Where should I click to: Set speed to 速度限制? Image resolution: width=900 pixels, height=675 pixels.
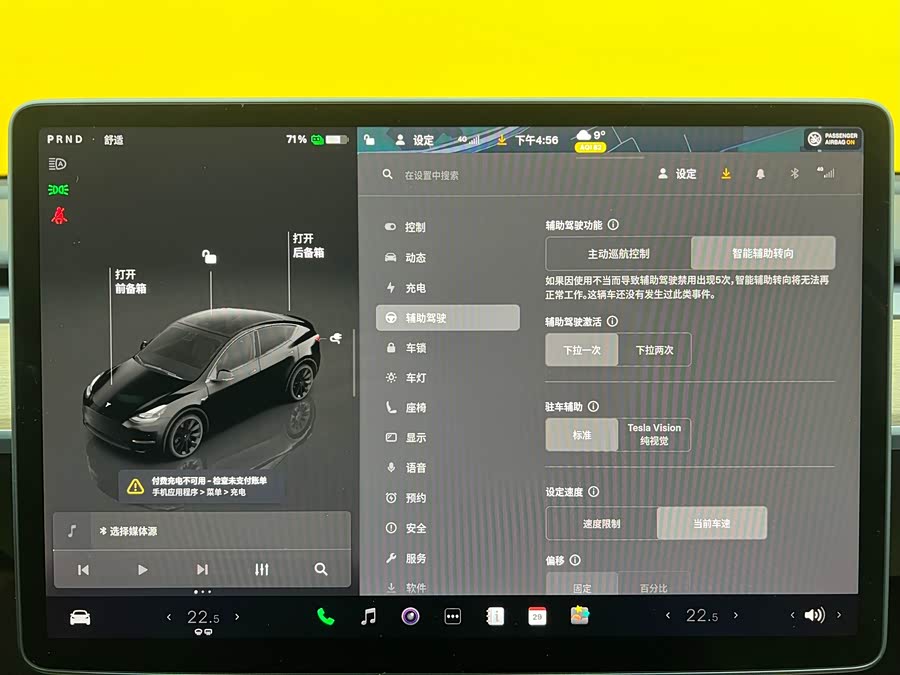602,523
